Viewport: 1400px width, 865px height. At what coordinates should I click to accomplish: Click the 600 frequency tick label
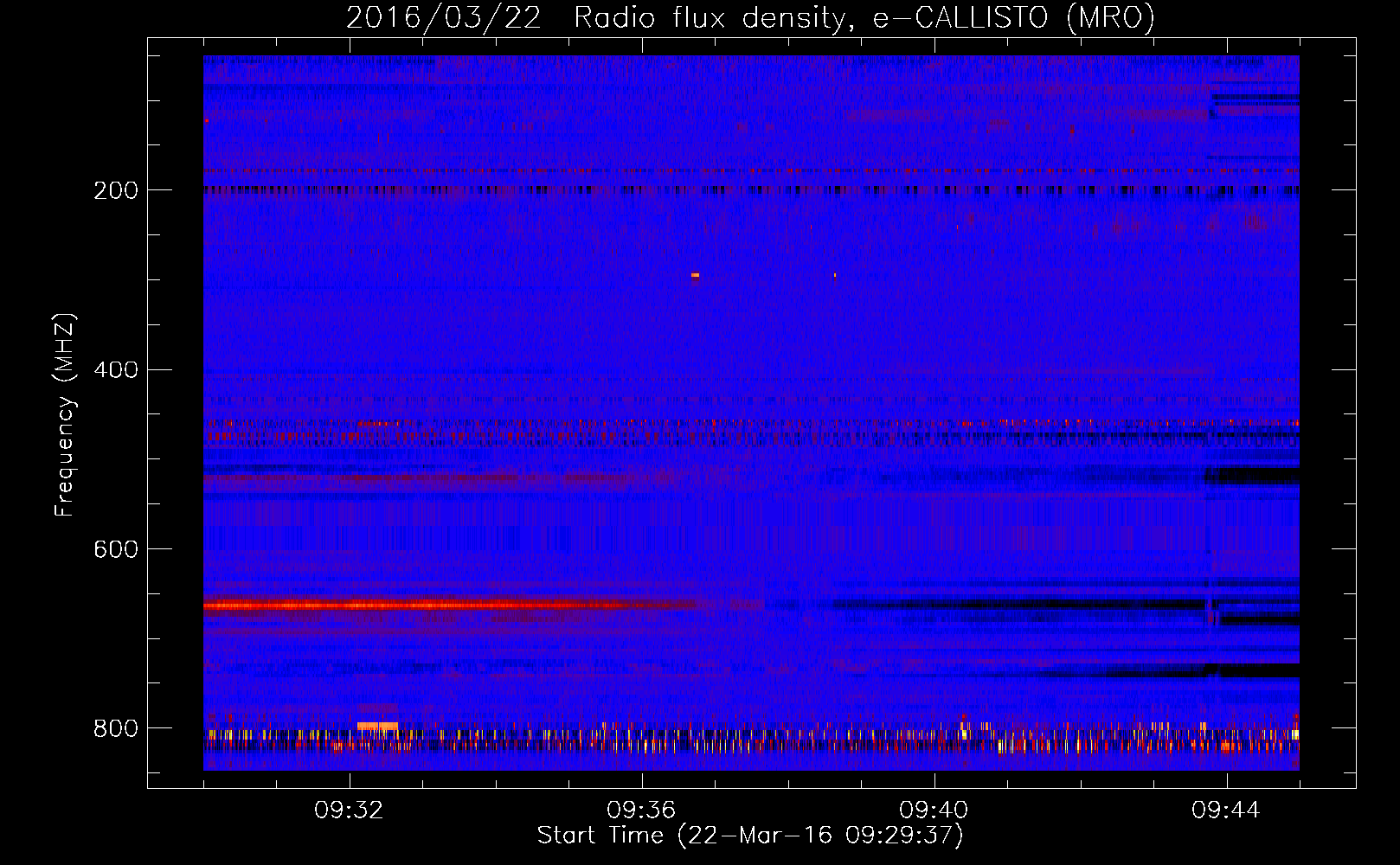pos(116,550)
